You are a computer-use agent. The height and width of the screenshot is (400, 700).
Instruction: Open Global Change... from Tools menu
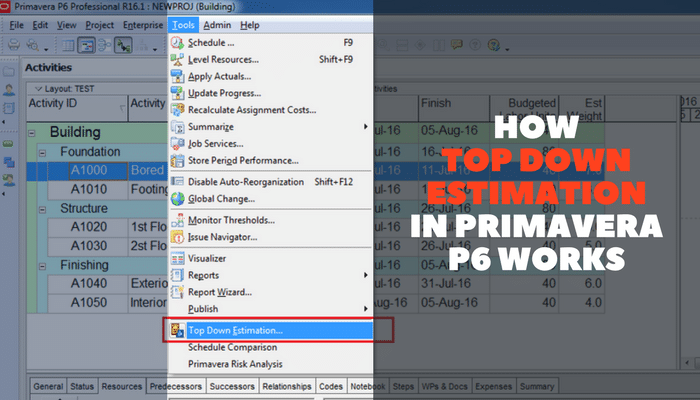click(x=270, y=199)
